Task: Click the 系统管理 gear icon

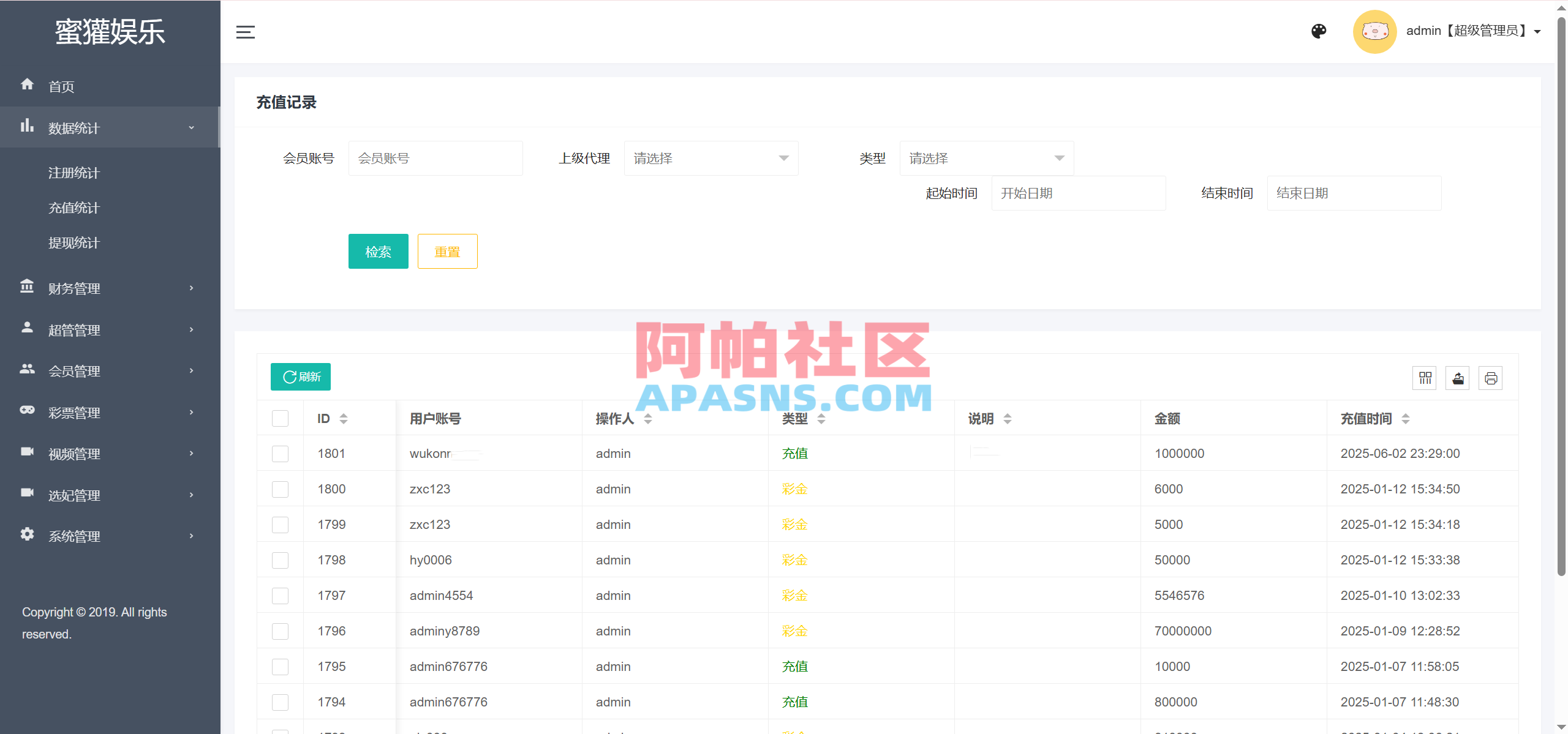Action: click(27, 535)
